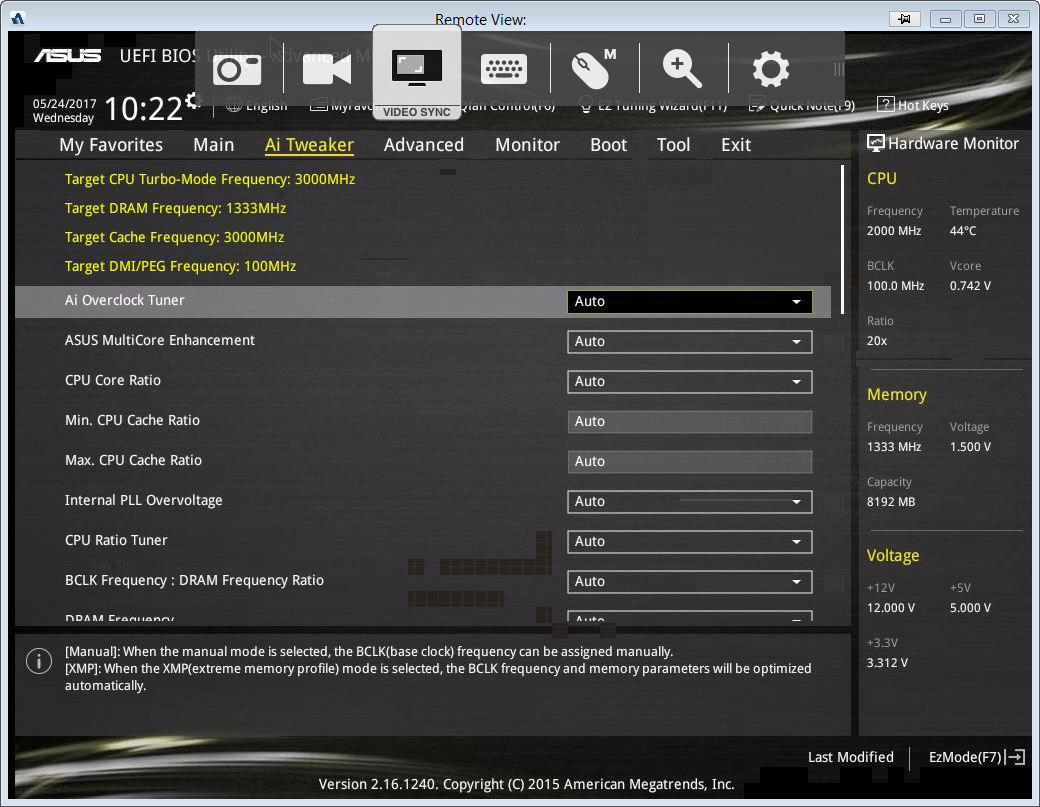Switch to the Tool tab
The width and height of the screenshot is (1040, 807).
(x=673, y=145)
